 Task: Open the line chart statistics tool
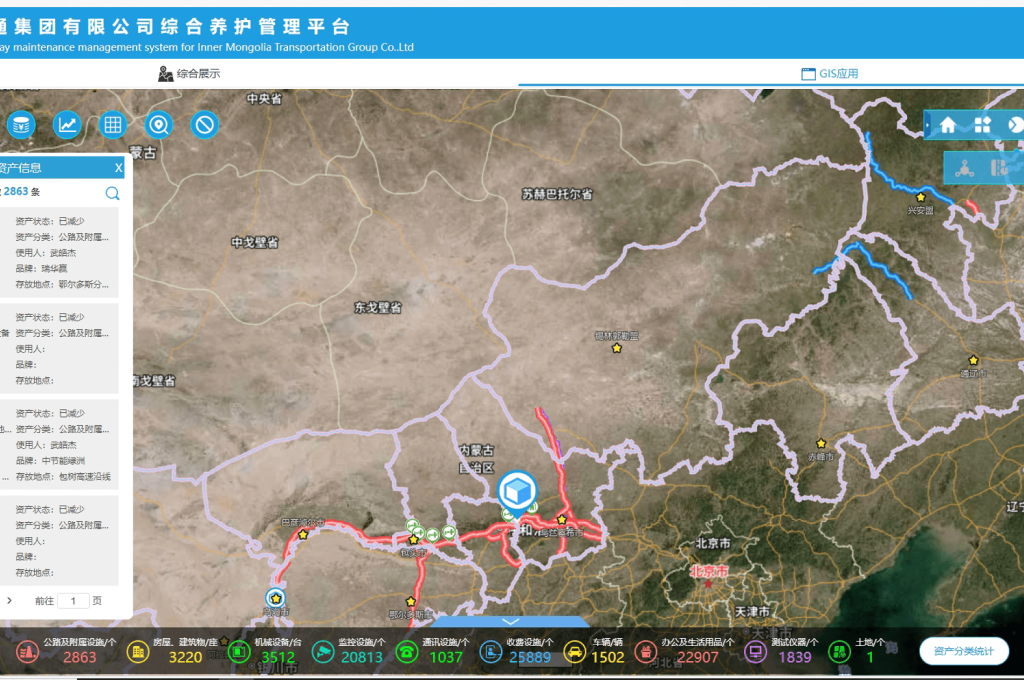[x=67, y=124]
